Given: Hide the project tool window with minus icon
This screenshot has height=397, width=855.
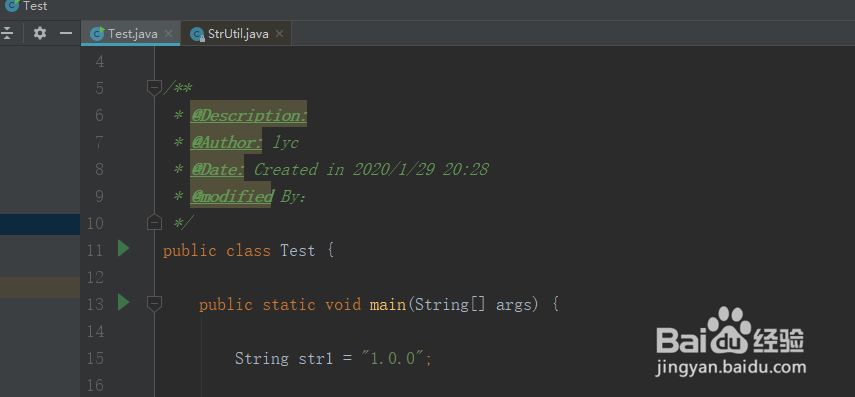Looking at the screenshot, I should click(66, 33).
